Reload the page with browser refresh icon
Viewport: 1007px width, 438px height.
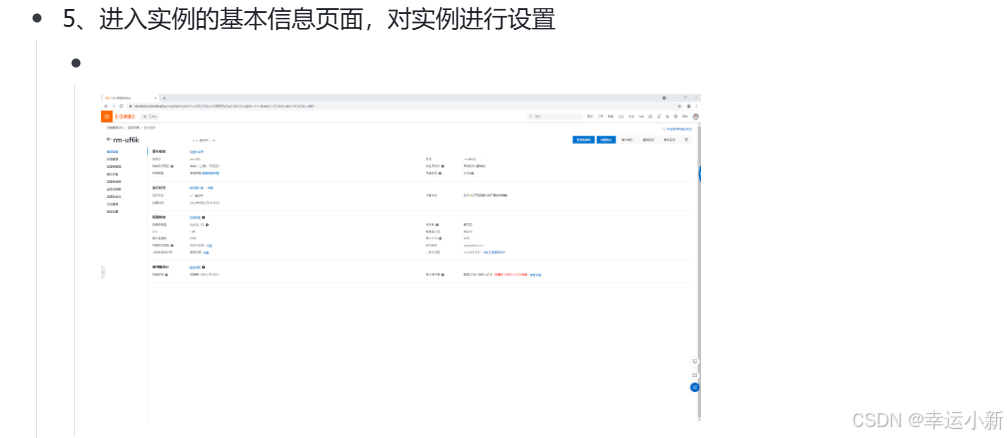point(121,106)
